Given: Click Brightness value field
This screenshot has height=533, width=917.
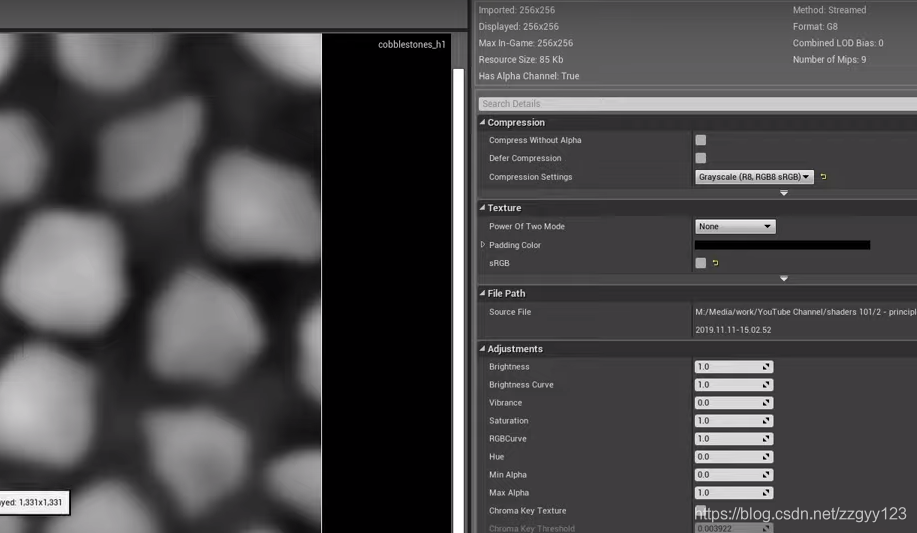Looking at the screenshot, I should pyautogui.click(x=734, y=367).
